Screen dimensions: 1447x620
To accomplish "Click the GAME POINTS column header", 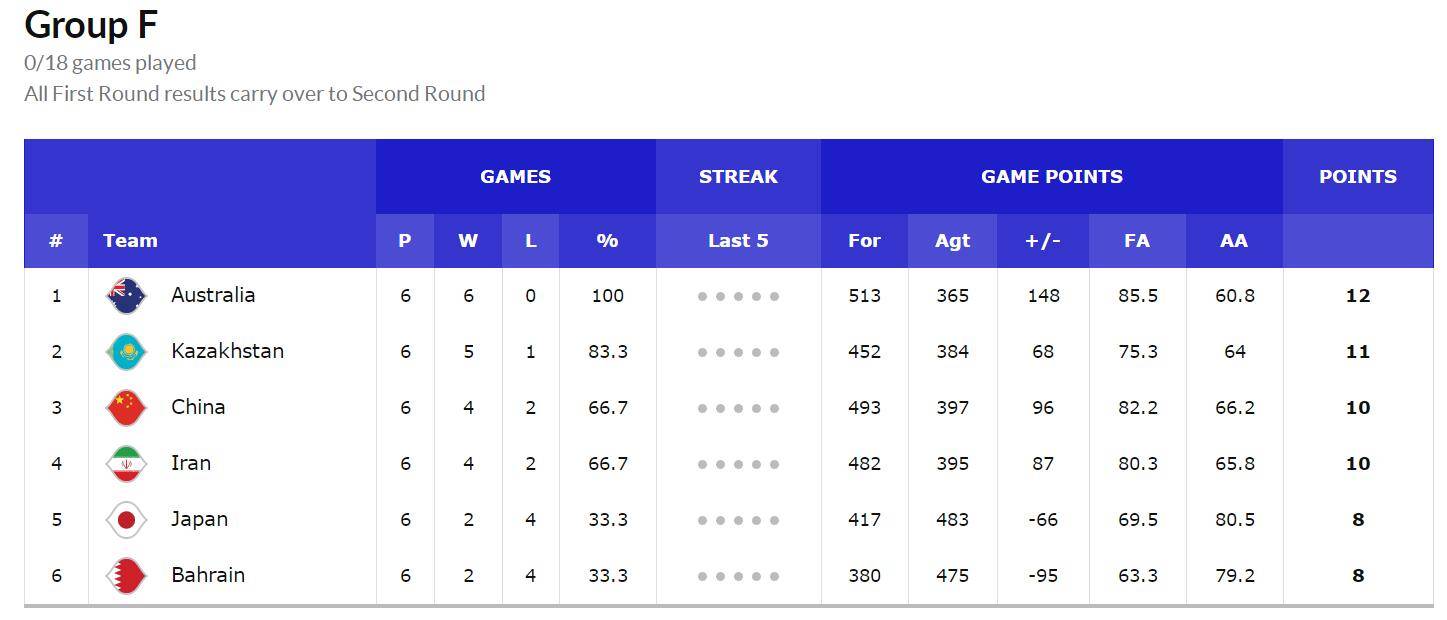I will click(x=1052, y=177).
